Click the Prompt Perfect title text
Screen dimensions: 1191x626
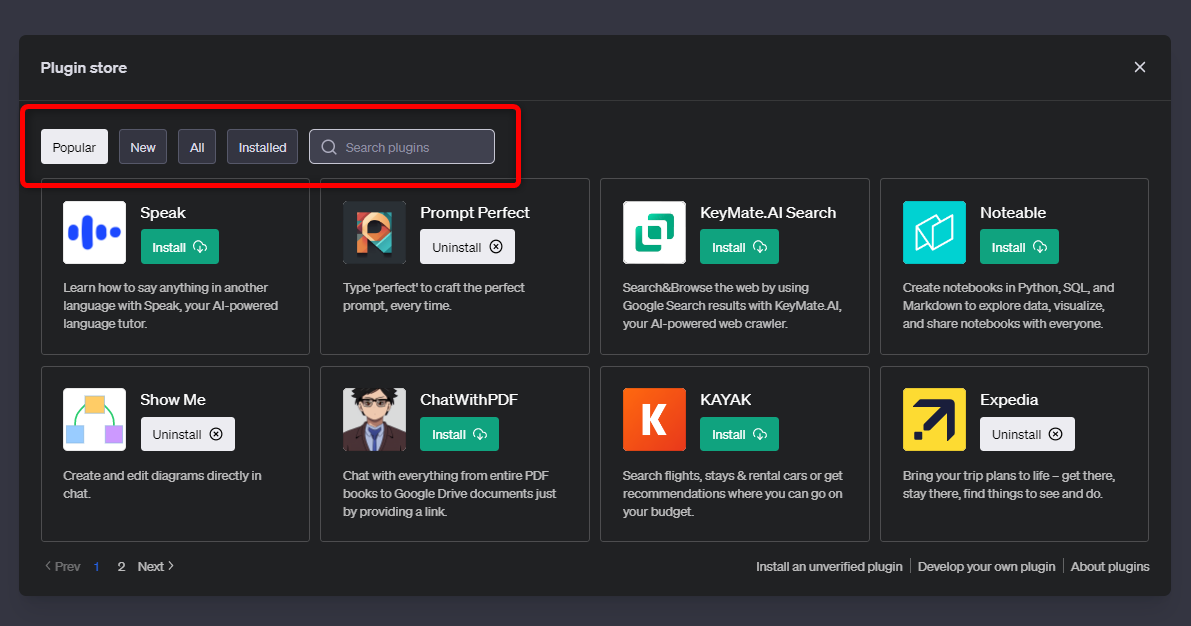point(475,213)
